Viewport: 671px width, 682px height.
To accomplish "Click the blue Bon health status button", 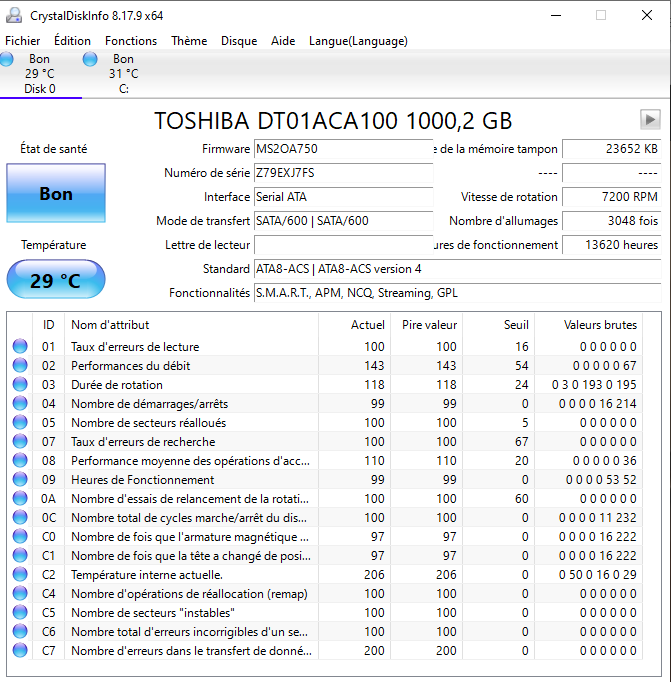I will pos(56,193).
